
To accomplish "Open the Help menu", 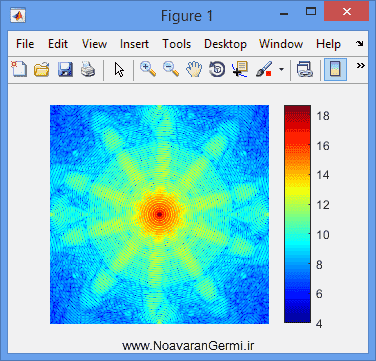I will 328,44.
